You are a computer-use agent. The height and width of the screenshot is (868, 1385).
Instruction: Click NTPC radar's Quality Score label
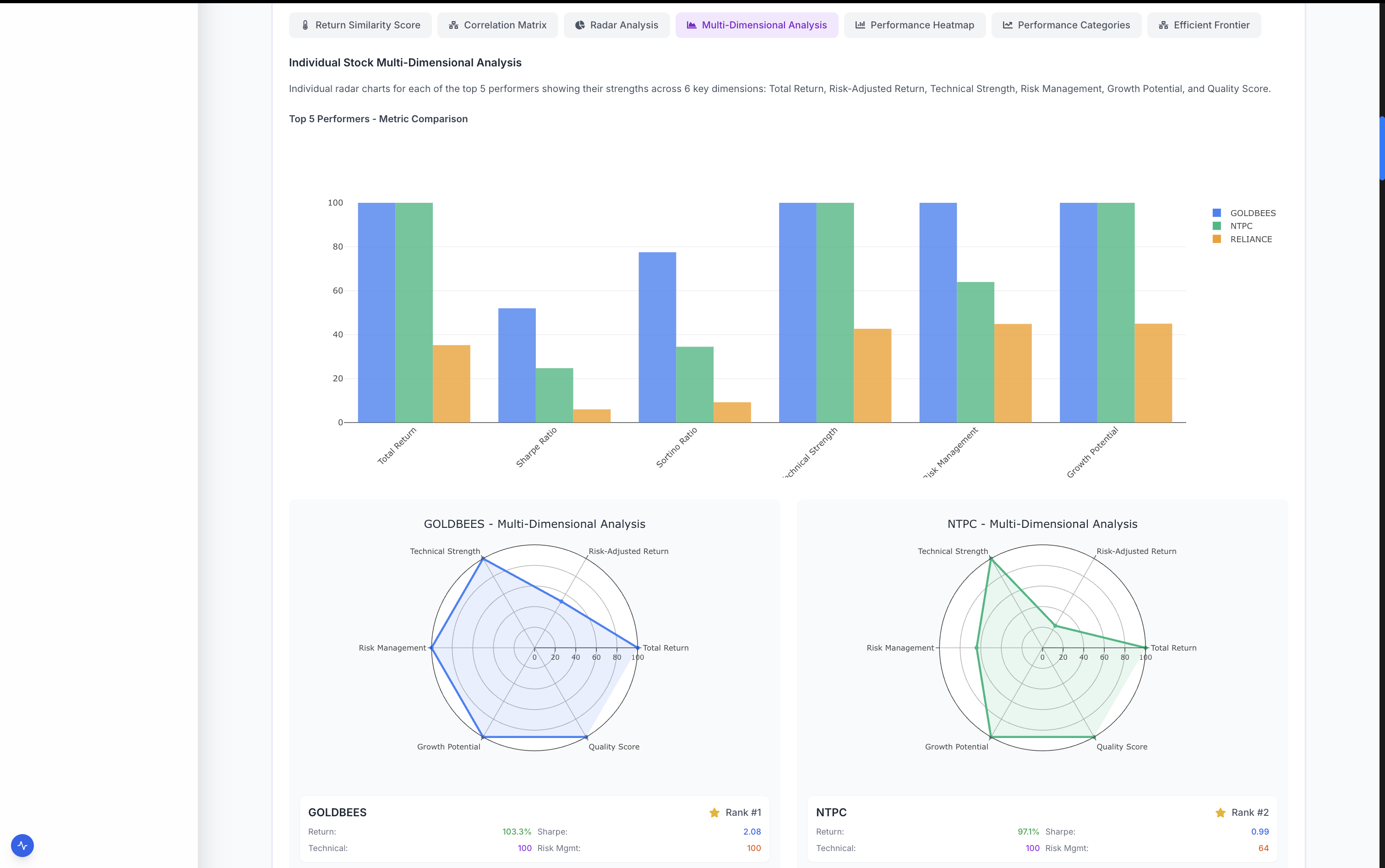tap(1122, 747)
